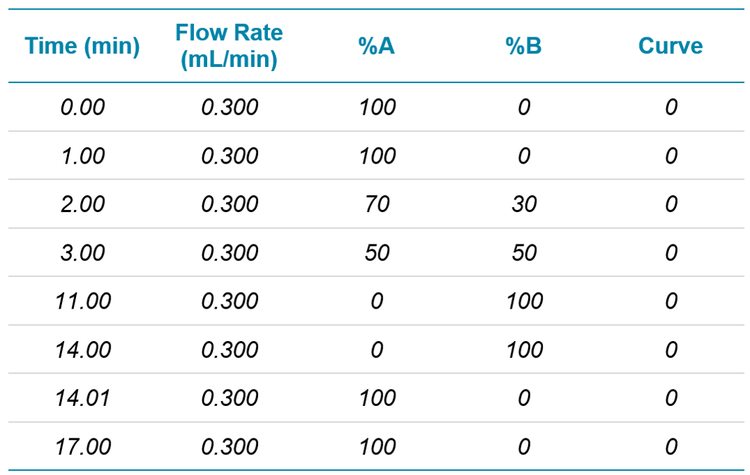This screenshot has width=750, height=475.
Task: Select the flow rate in the 17.00 row
Action: [229, 447]
